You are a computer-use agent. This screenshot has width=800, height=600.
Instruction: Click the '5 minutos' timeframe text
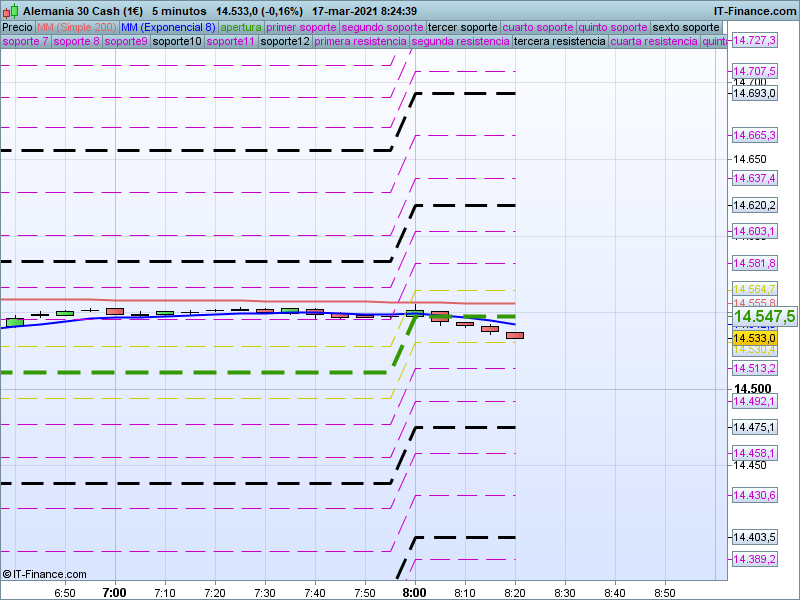click(x=179, y=10)
